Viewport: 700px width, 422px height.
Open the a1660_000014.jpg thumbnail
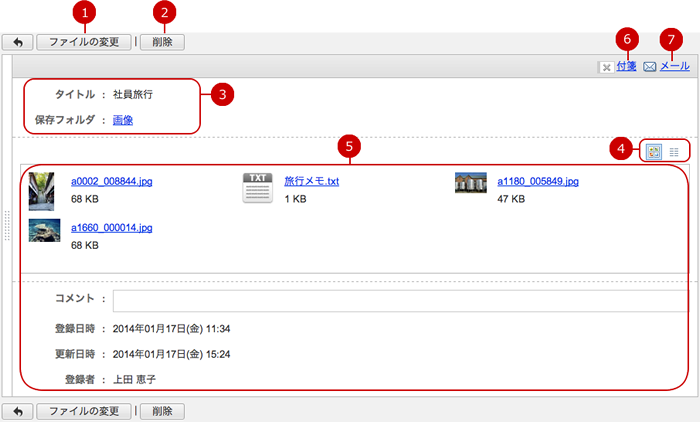point(45,230)
